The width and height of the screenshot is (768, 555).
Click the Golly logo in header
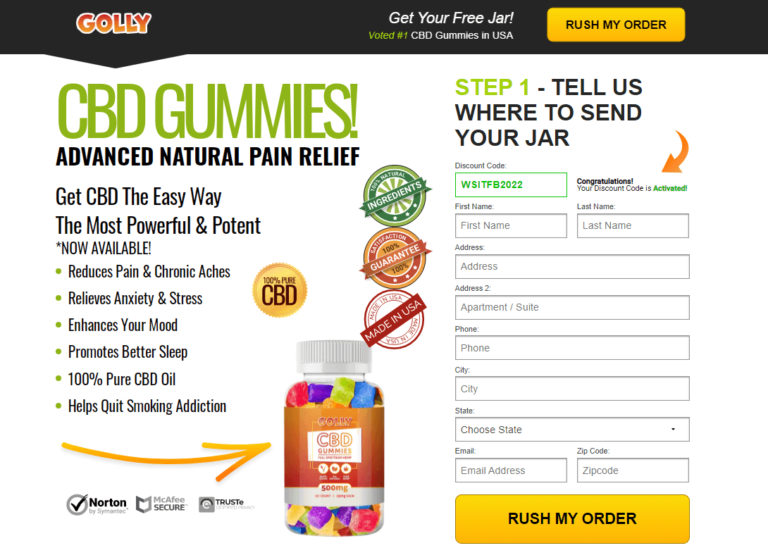click(x=114, y=23)
